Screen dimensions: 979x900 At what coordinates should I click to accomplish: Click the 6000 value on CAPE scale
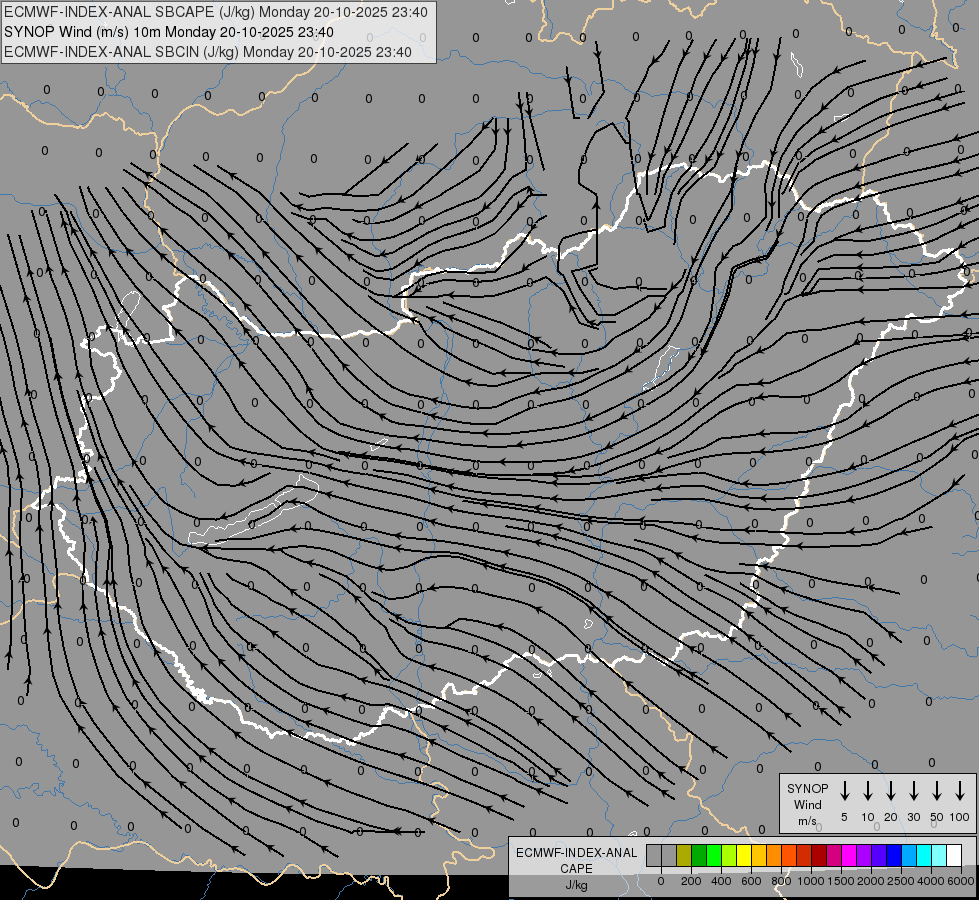pos(961,881)
